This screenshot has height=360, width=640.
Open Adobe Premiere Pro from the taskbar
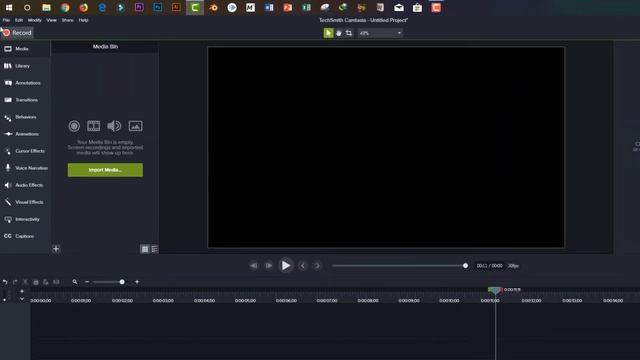[139, 7]
